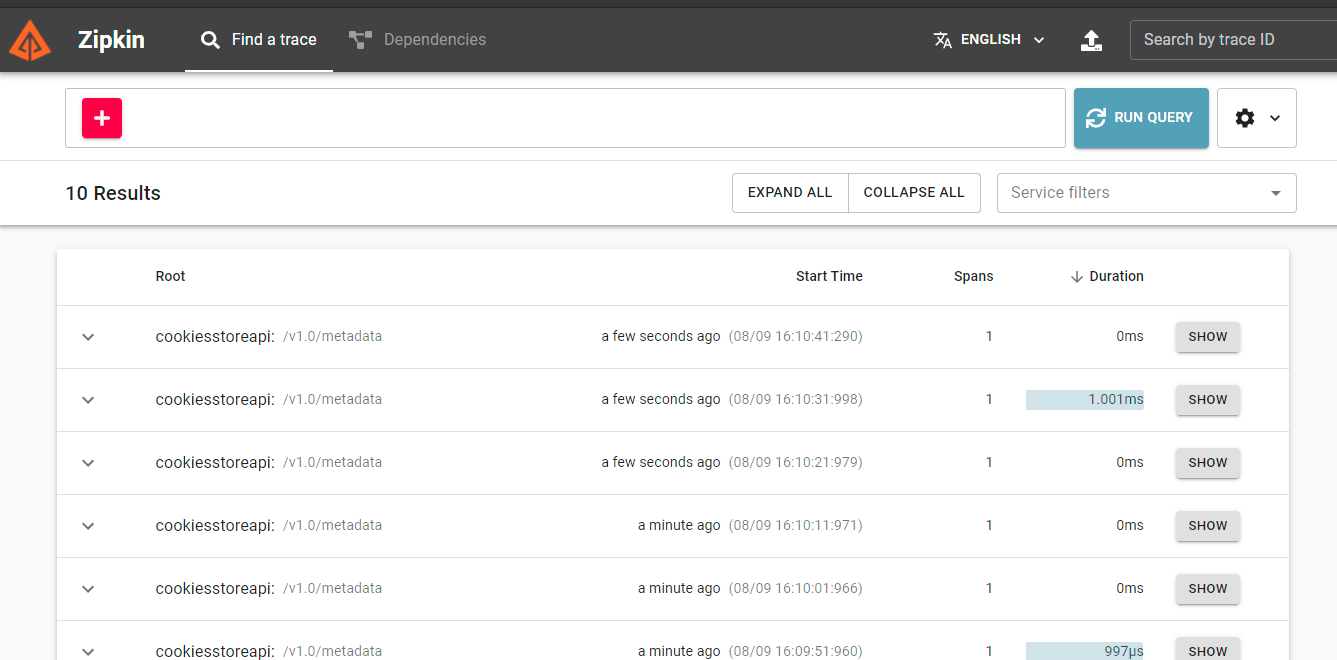
Task: Show the trace started at 16:10:11:971
Action: click(1208, 526)
